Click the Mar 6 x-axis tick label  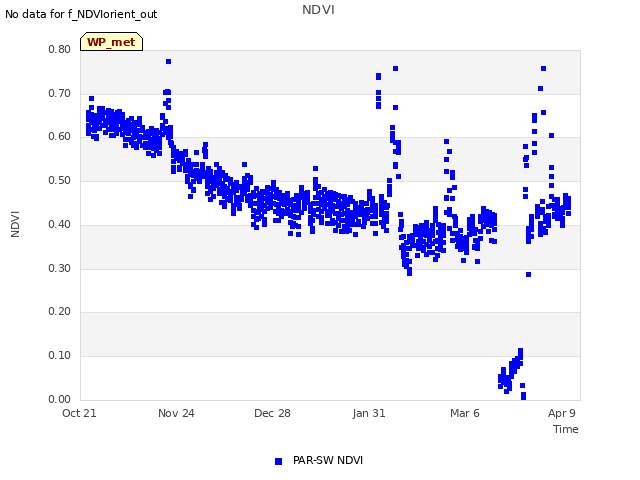click(x=465, y=413)
